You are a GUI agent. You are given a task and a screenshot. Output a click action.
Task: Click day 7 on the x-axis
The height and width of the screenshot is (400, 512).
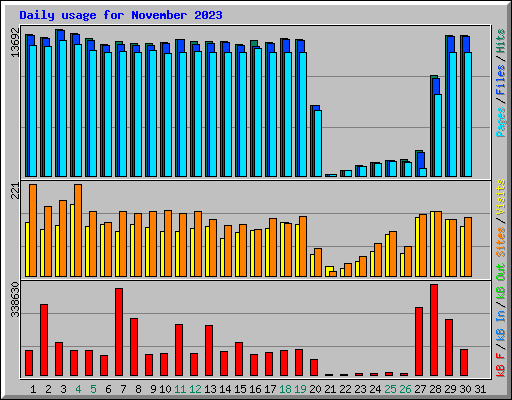pyautogui.click(x=123, y=389)
